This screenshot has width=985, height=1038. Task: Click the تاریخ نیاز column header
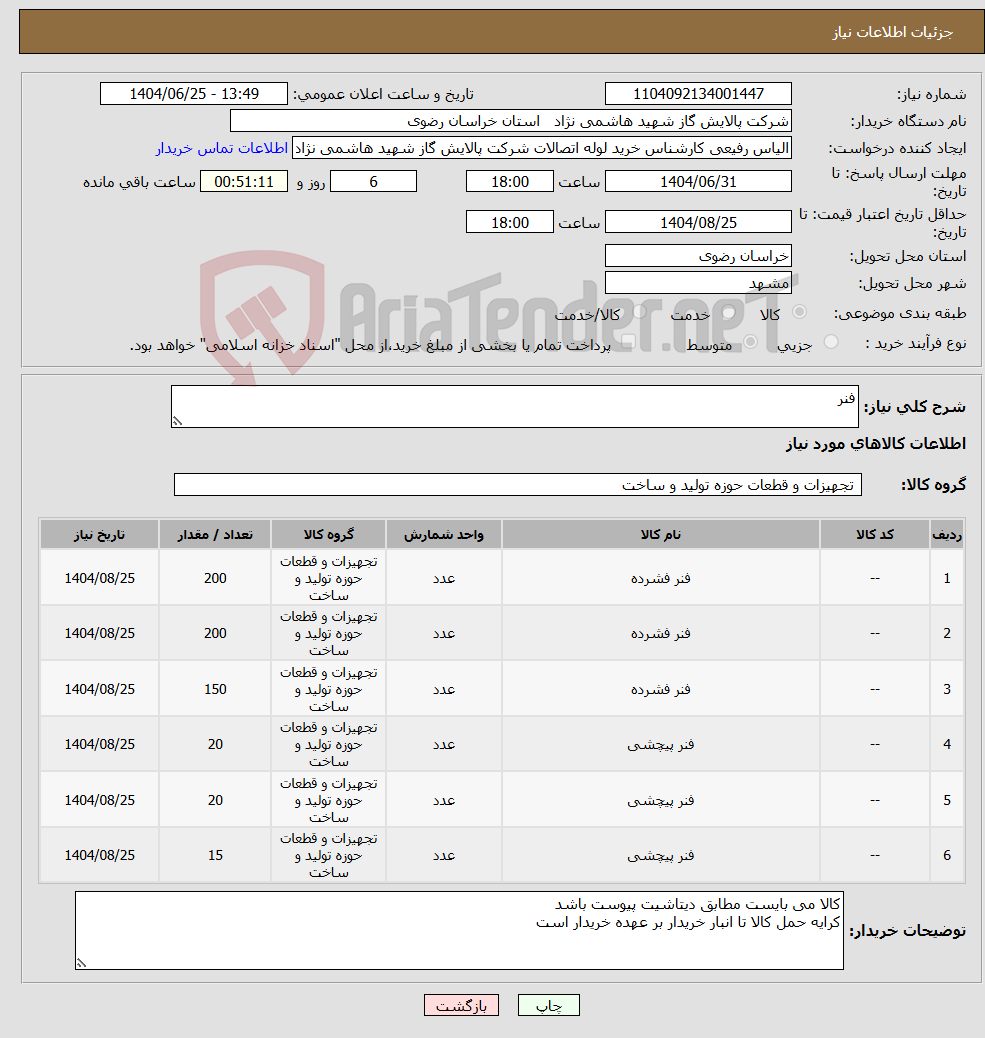tap(99, 534)
